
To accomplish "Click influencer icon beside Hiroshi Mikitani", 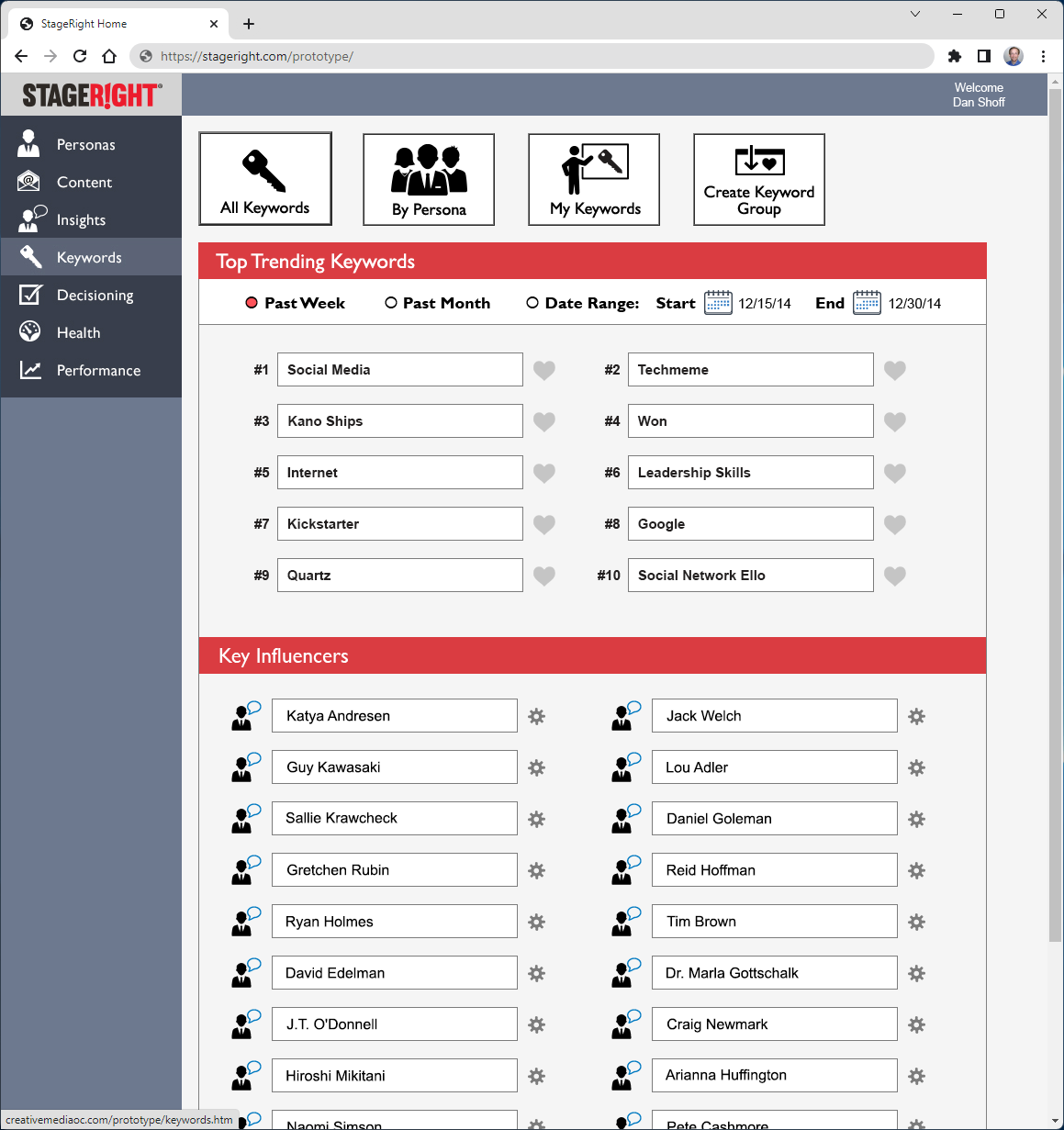I will [246, 1076].
